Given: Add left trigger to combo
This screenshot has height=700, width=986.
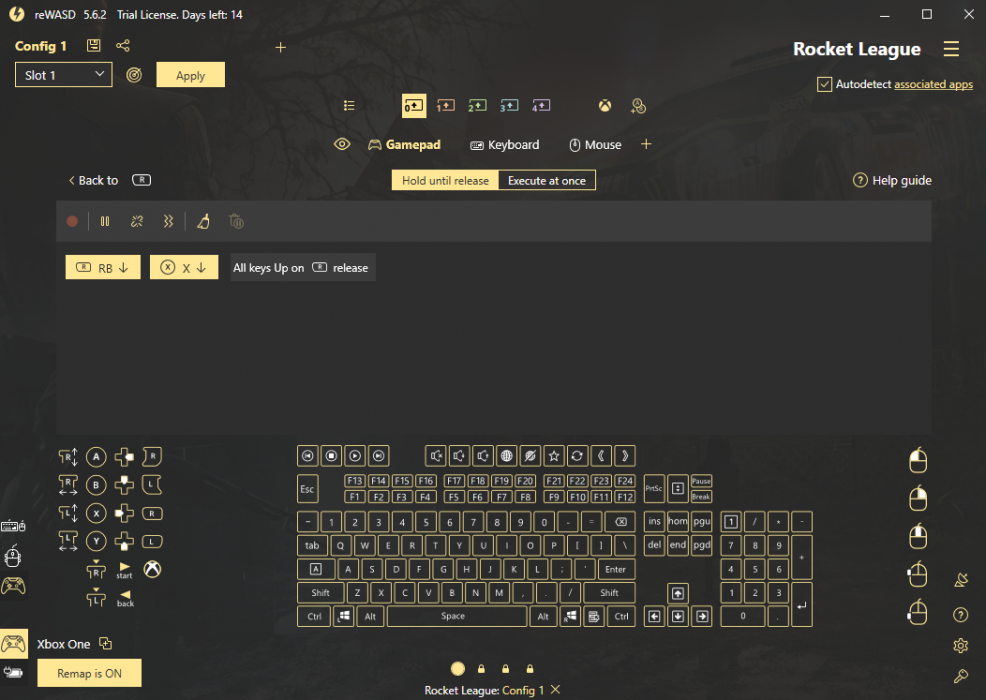Looking at the screenshot, I should pyautogui.click(x=152, y=485).
